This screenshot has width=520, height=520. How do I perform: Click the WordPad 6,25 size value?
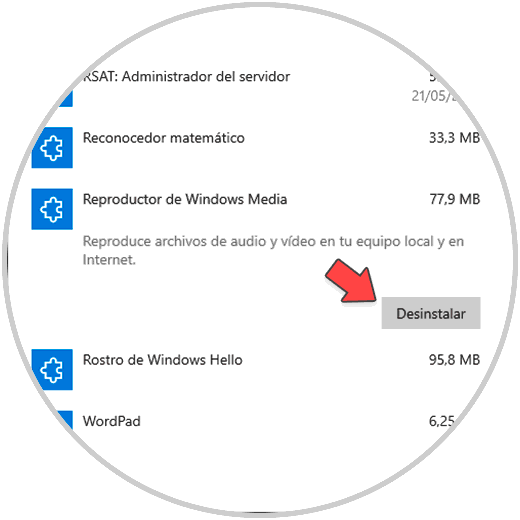pyautogui.click(x=442, y=421)
